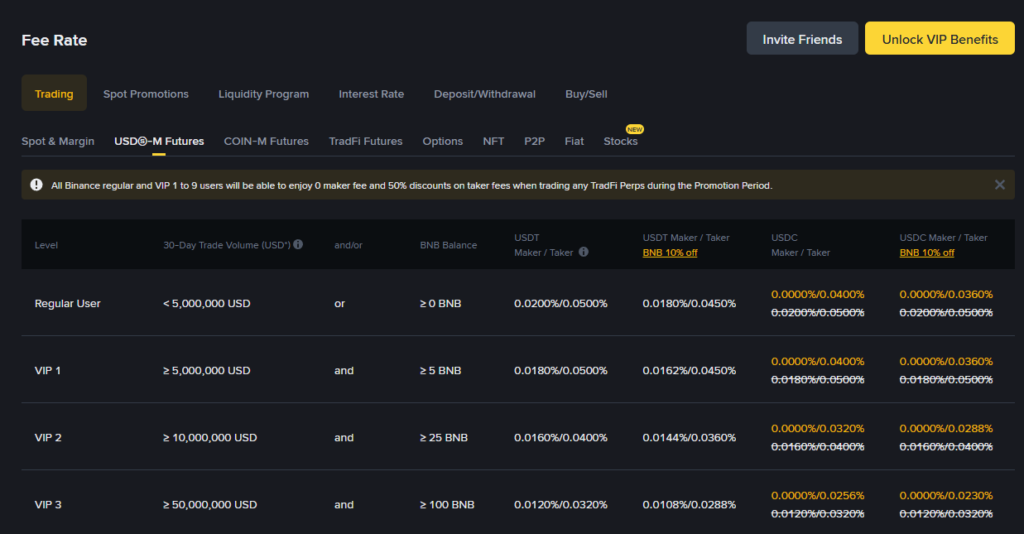
Task: Click the exclamation alert icon in the notice banner
Action: pos(37,185)
